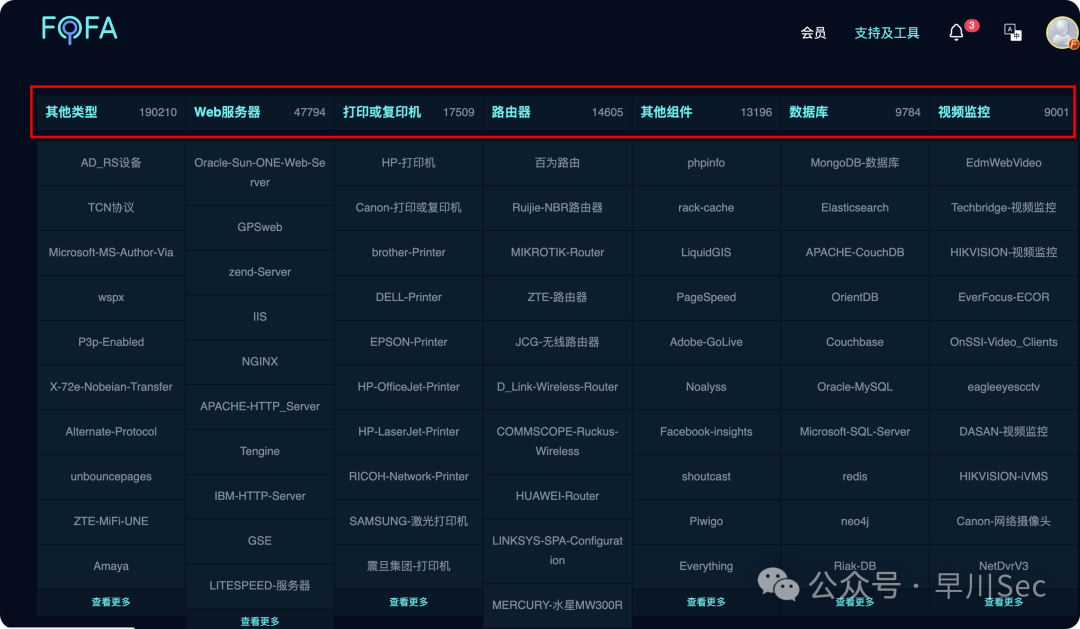Click the Amaya entry
1080x629 pixels.
coord(111,566)
